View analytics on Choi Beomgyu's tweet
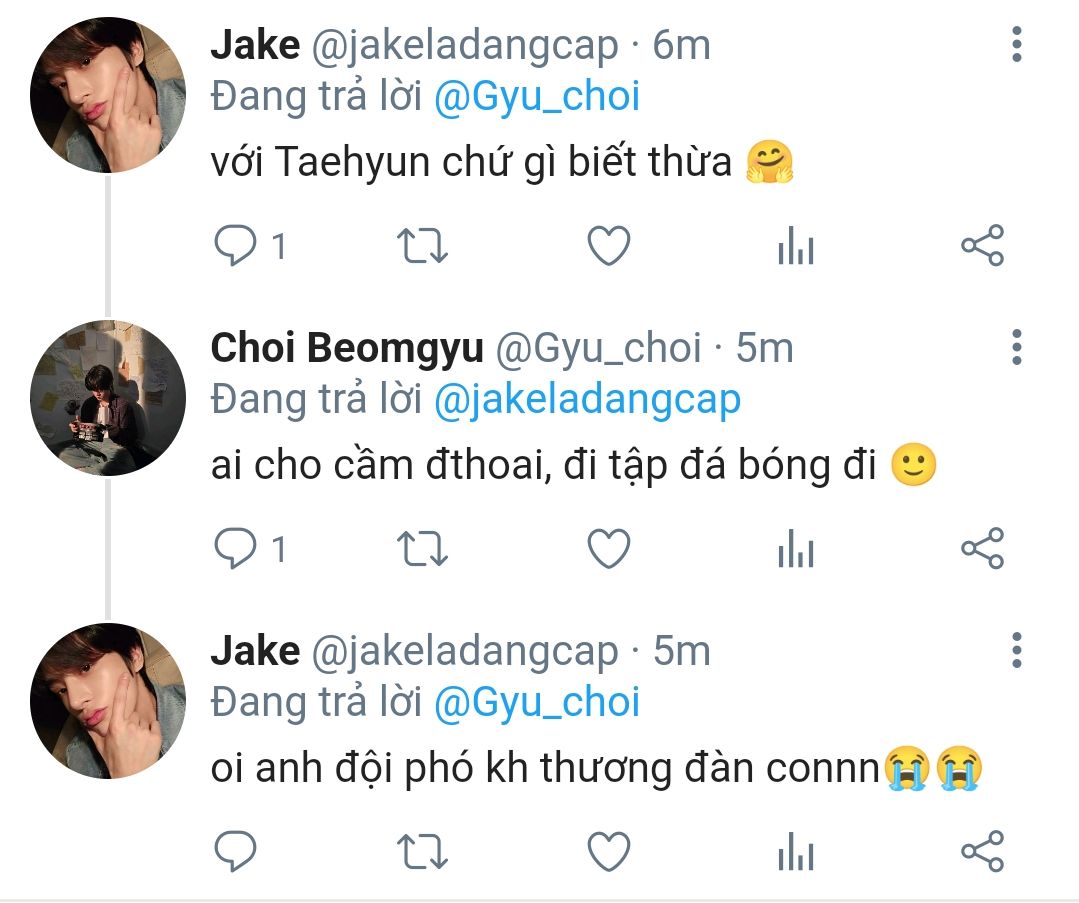 (x=796, y=548)
